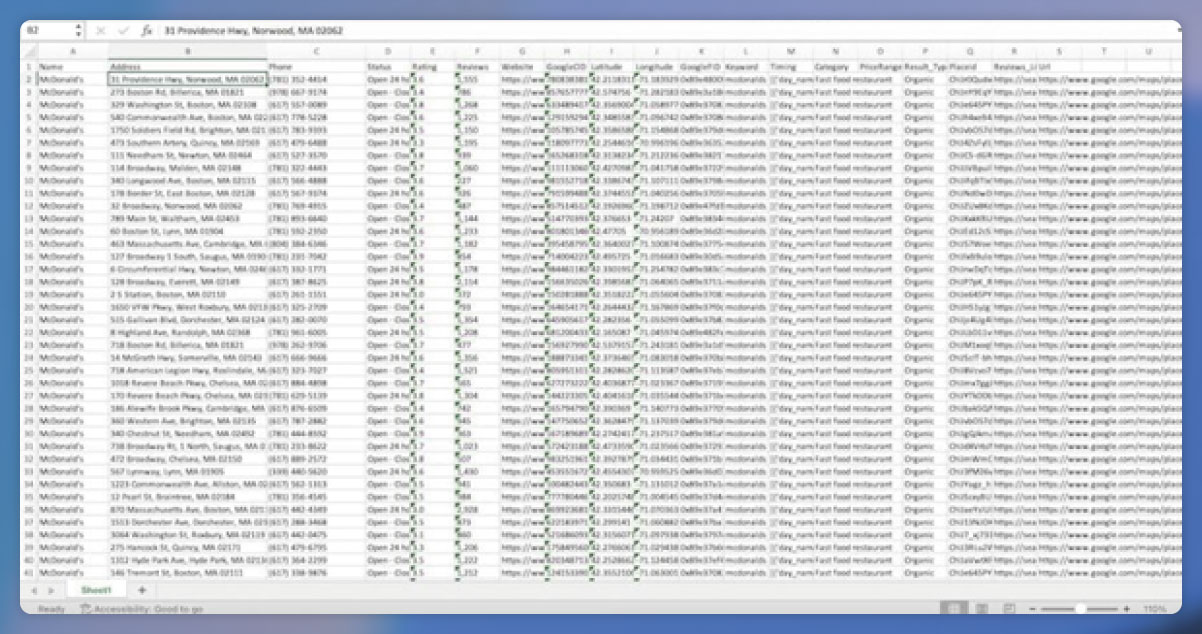
Task: Go to the next sheet with the right arrow
Action: point(52,590)
